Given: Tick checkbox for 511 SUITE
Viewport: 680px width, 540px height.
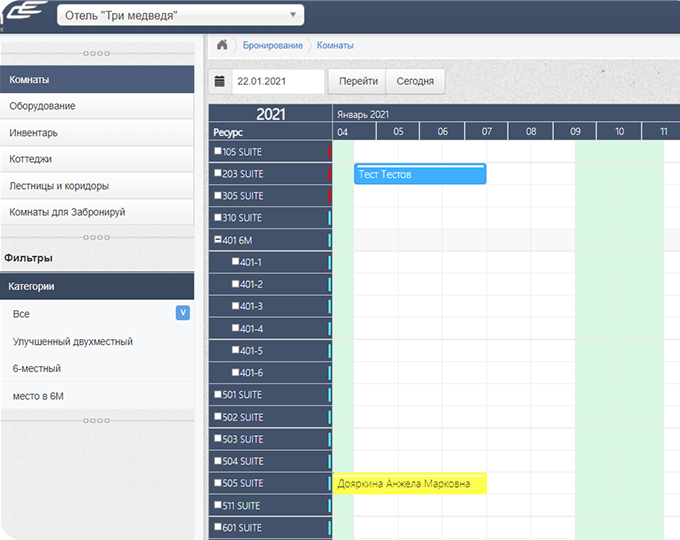Looking at the screenshot, I should pyautogui.click(x=218, y=504).
